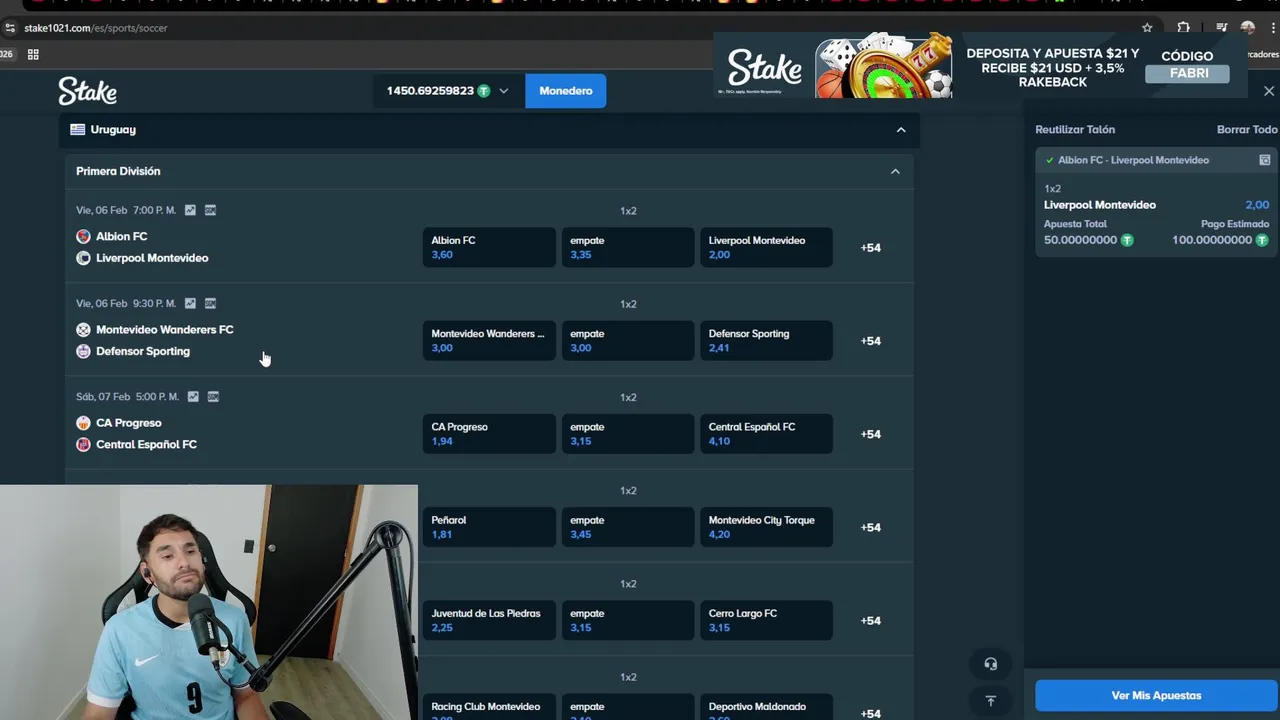Collapse the Uruguay country section

point(901,130)
